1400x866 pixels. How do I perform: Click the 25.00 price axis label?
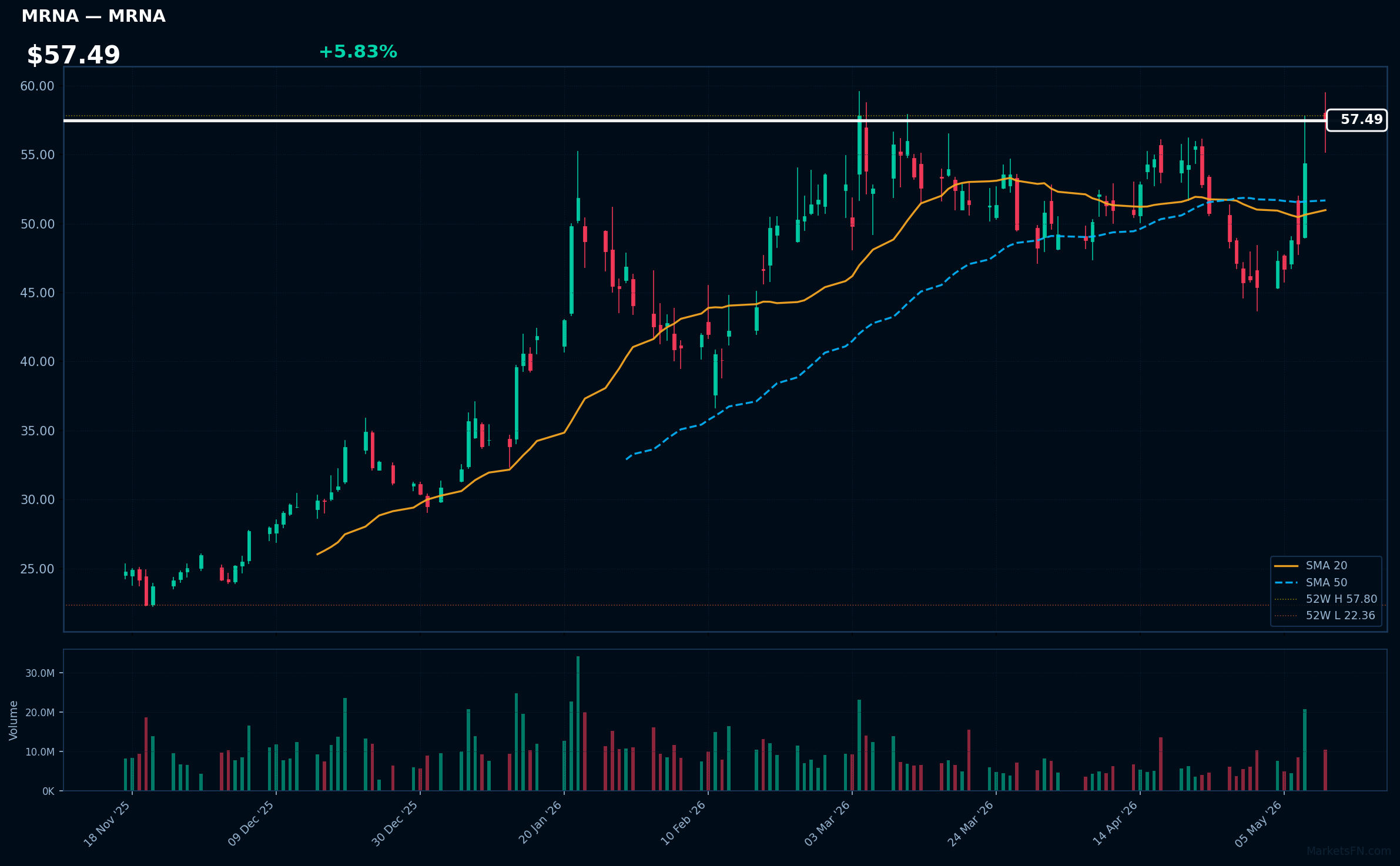tap(37, 569)
